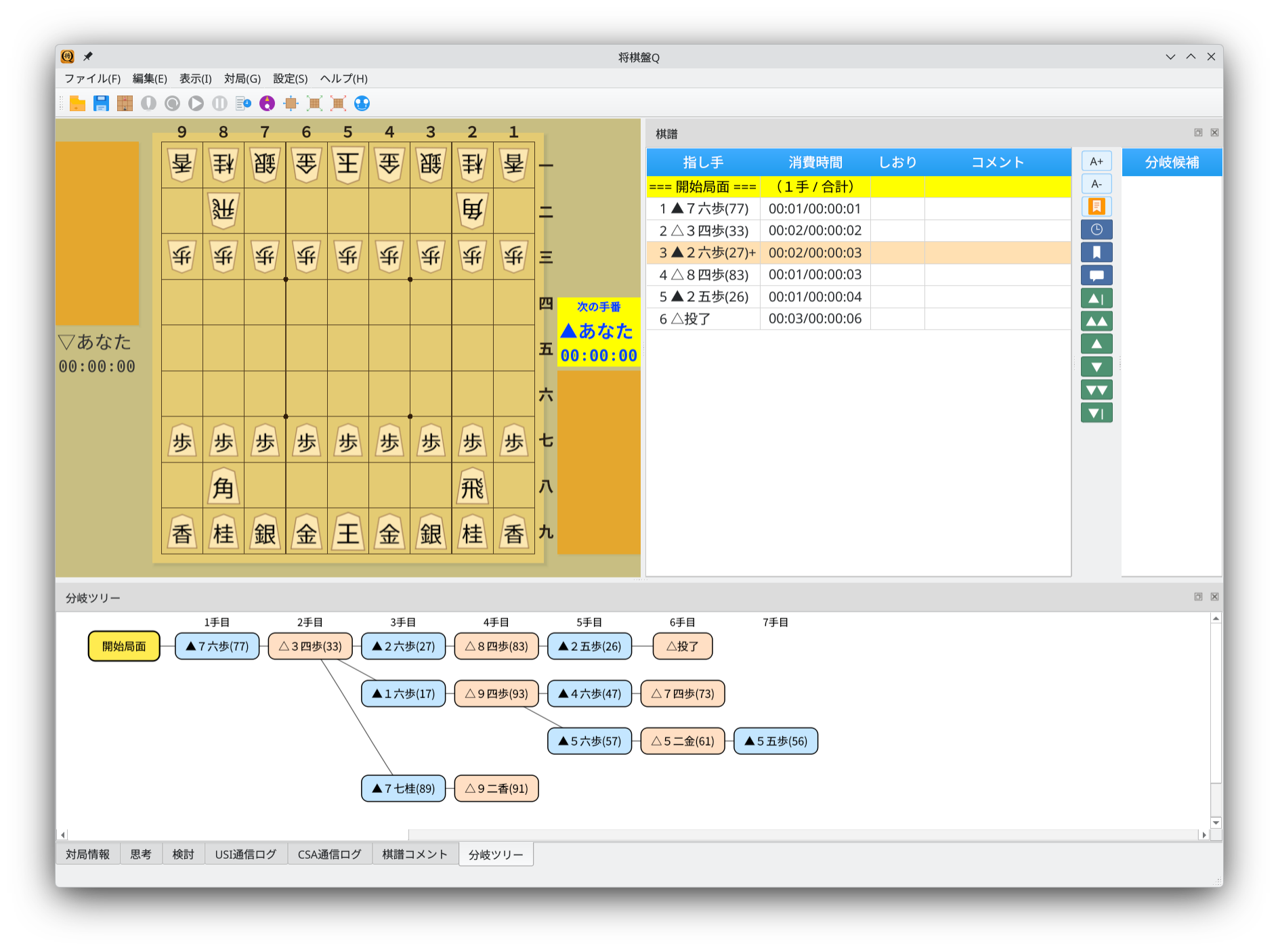This screenshot has width=1278, height=952.
Task: Save the game record via the save icon
Action: 102,103
